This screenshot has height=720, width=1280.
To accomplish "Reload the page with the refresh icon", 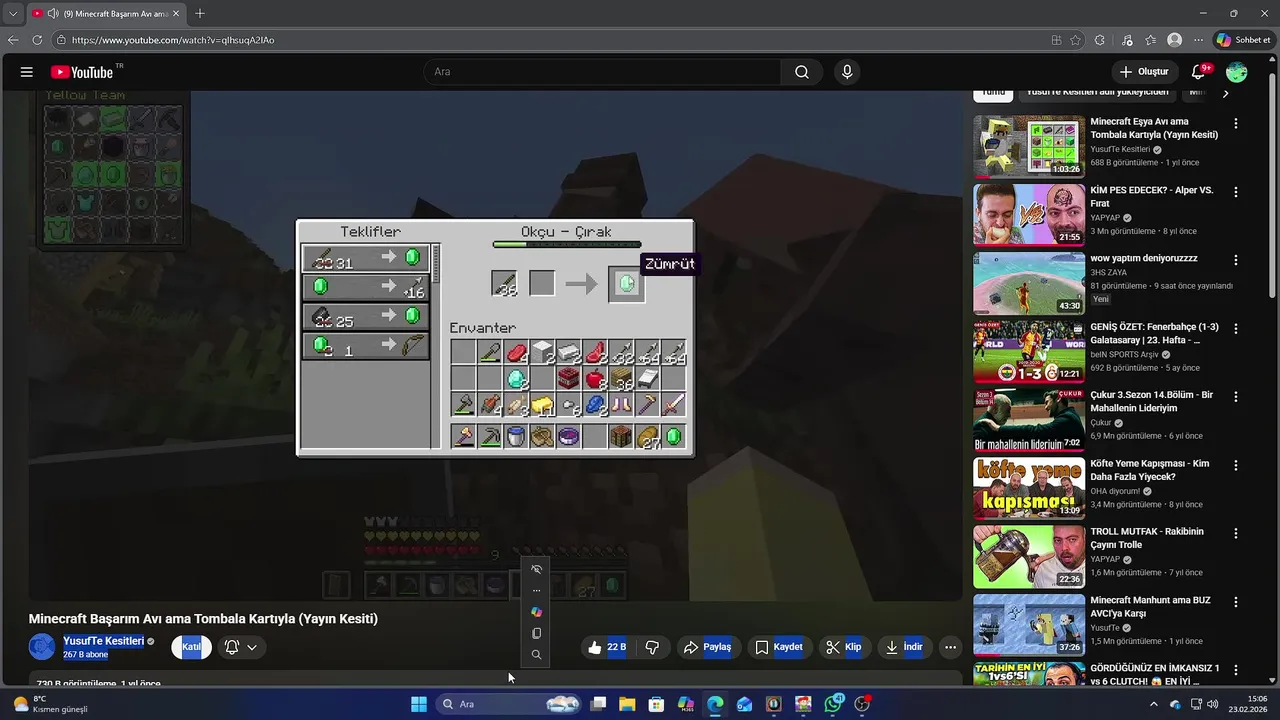I will point(37,40).
